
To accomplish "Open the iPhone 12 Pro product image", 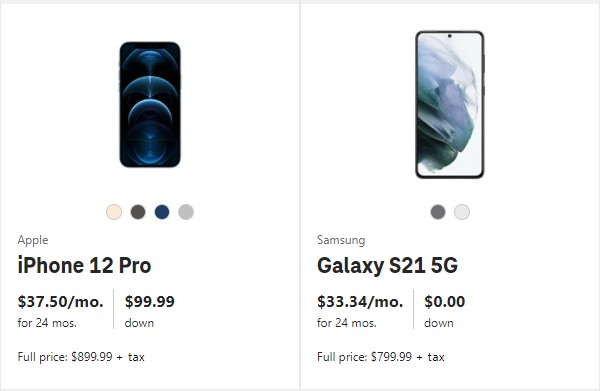I will click(150, 105).
